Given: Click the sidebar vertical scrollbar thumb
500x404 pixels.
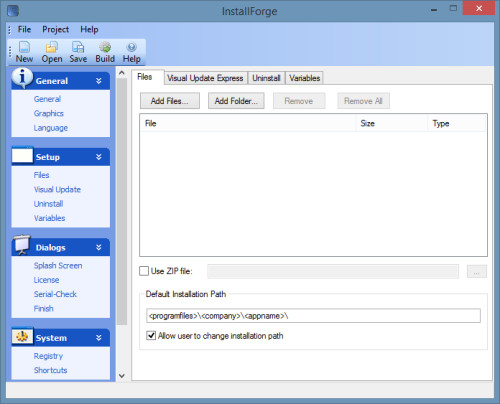Looking at the screenshot, I should click(122, 201).
